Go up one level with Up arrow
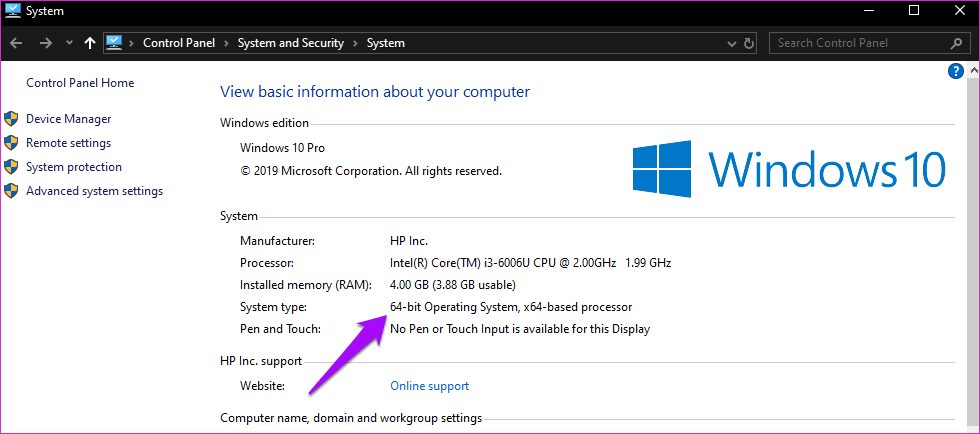Image resolution: width=980 pixels, height=434 pixels. click(89, 43)
